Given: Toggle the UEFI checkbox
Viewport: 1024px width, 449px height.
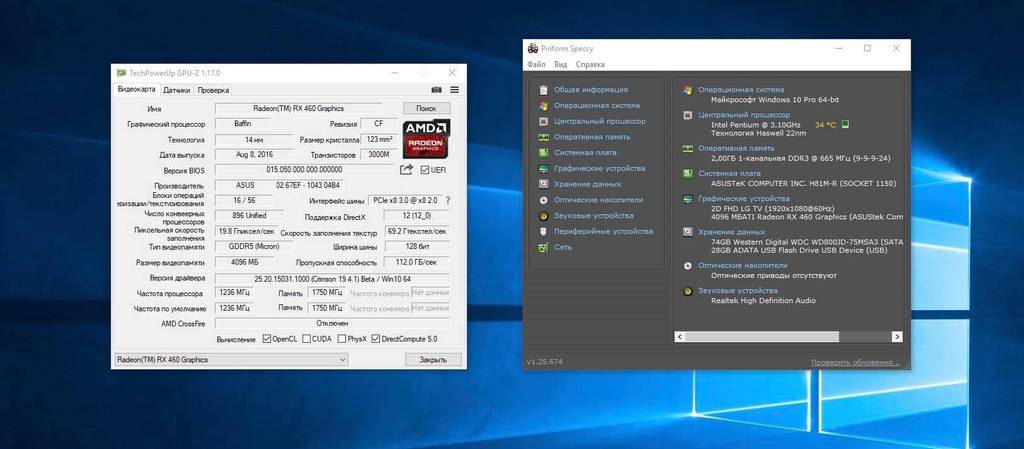Looking at the screenshot, I should pos(425,170).
